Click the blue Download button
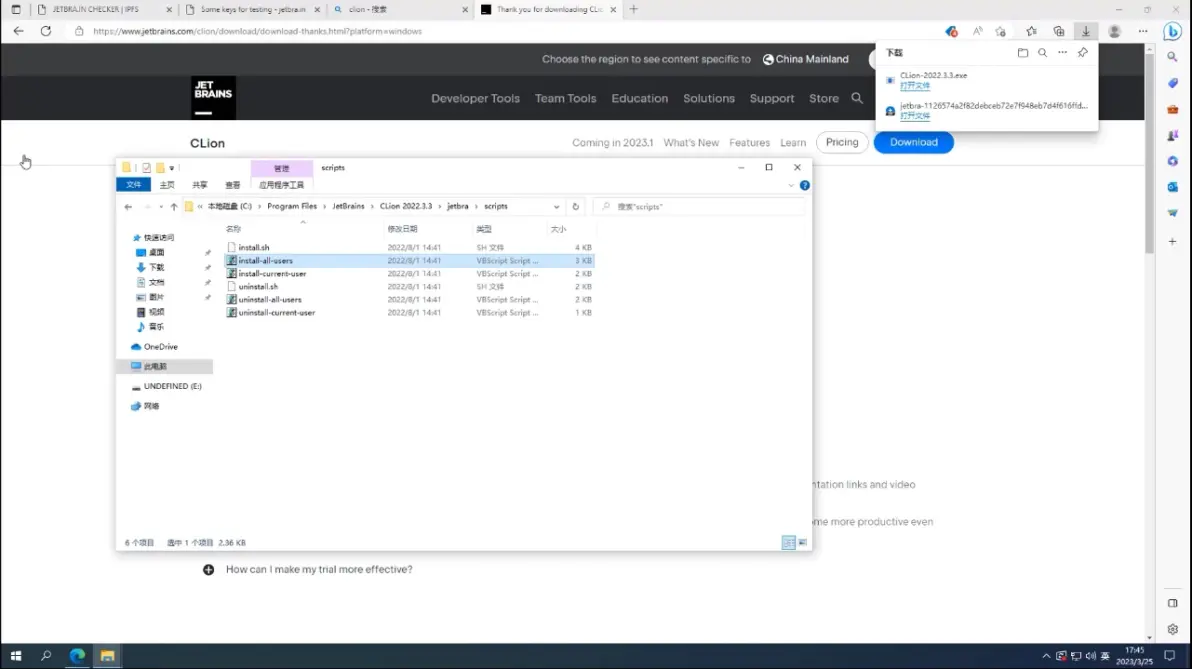This screenshot has width=1192, height=669. click(913, 142)
